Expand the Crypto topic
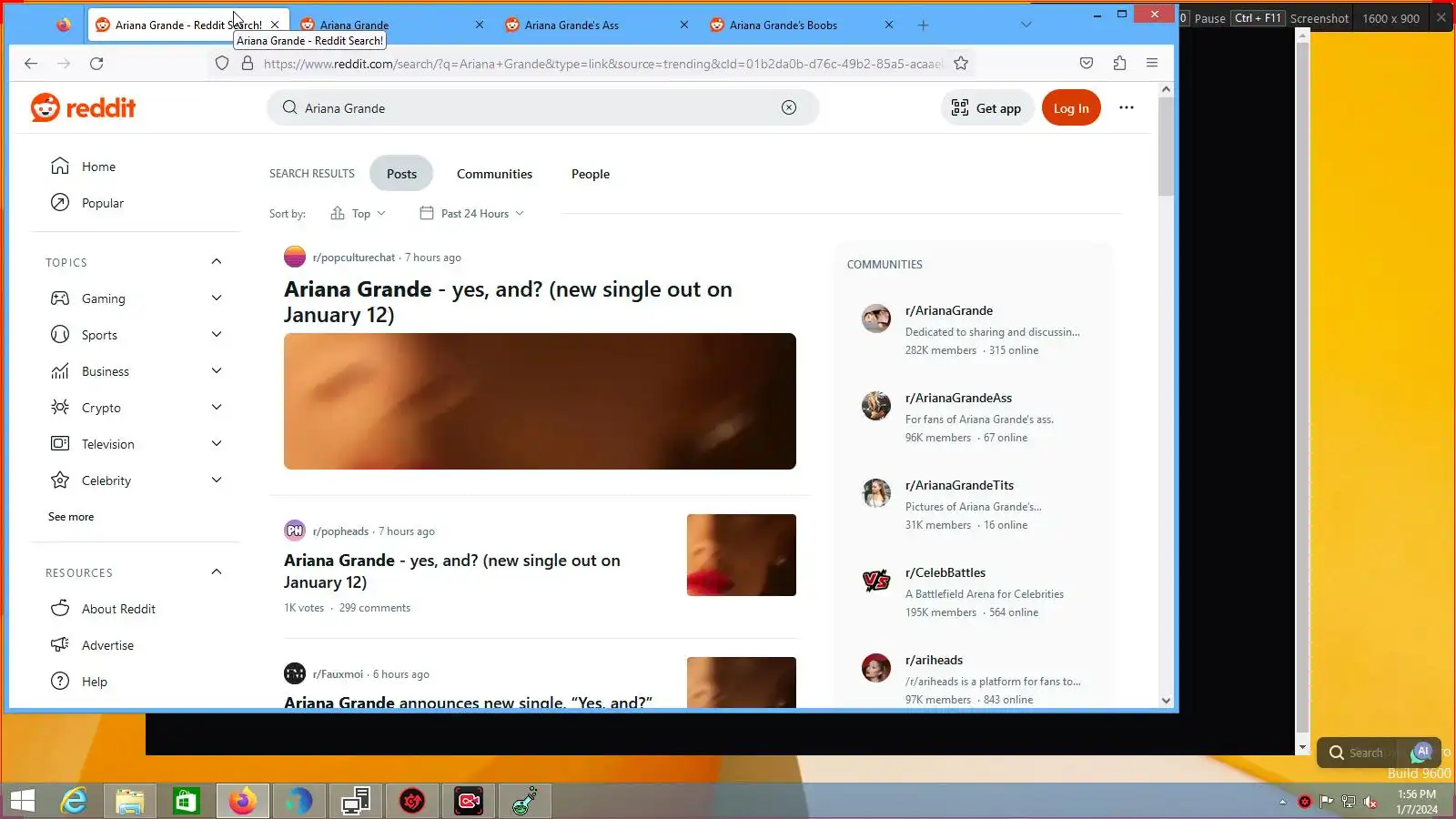Screen dimensions: 1456x819 (x=217, y=408)
